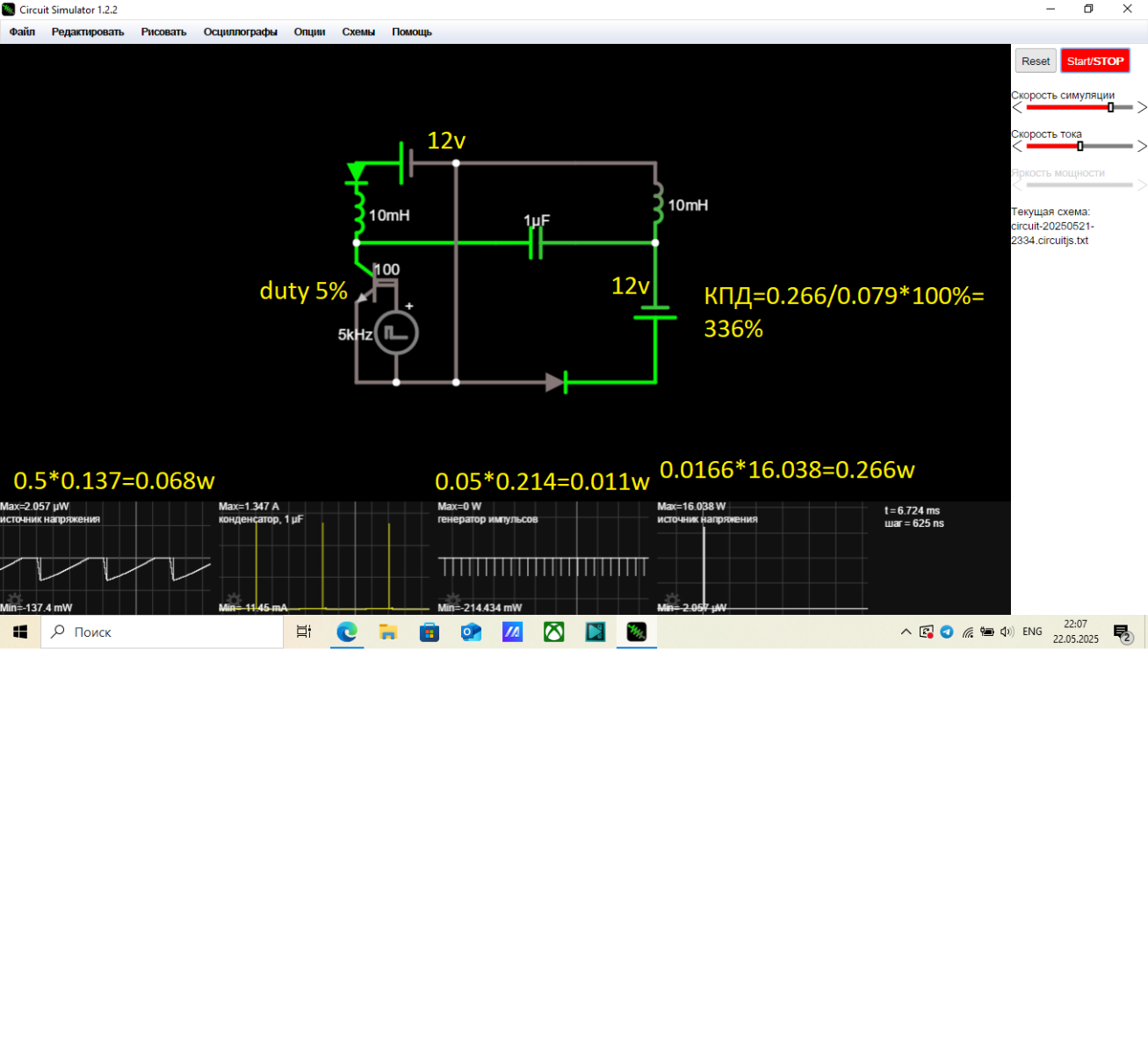Open settings gear of capacitor 1 µF scope

pos(234,602)
